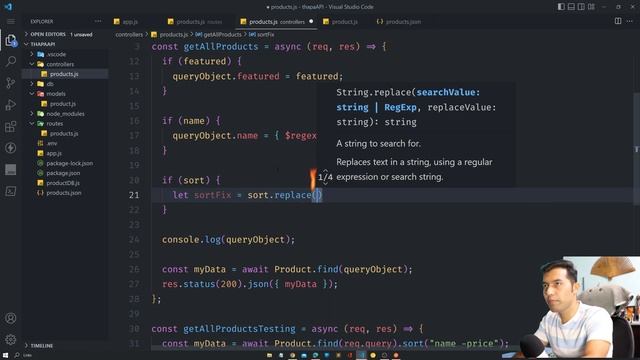Viewport: 640px width, 360px height.
Task: Click the products.js breadcrumb
Action: click(170, 35)
